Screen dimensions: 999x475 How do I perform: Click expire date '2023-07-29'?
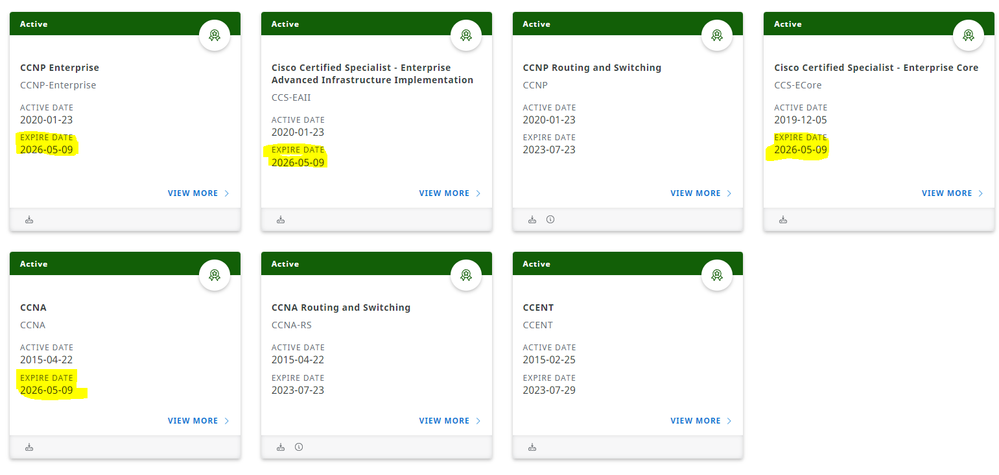point(549,390)
